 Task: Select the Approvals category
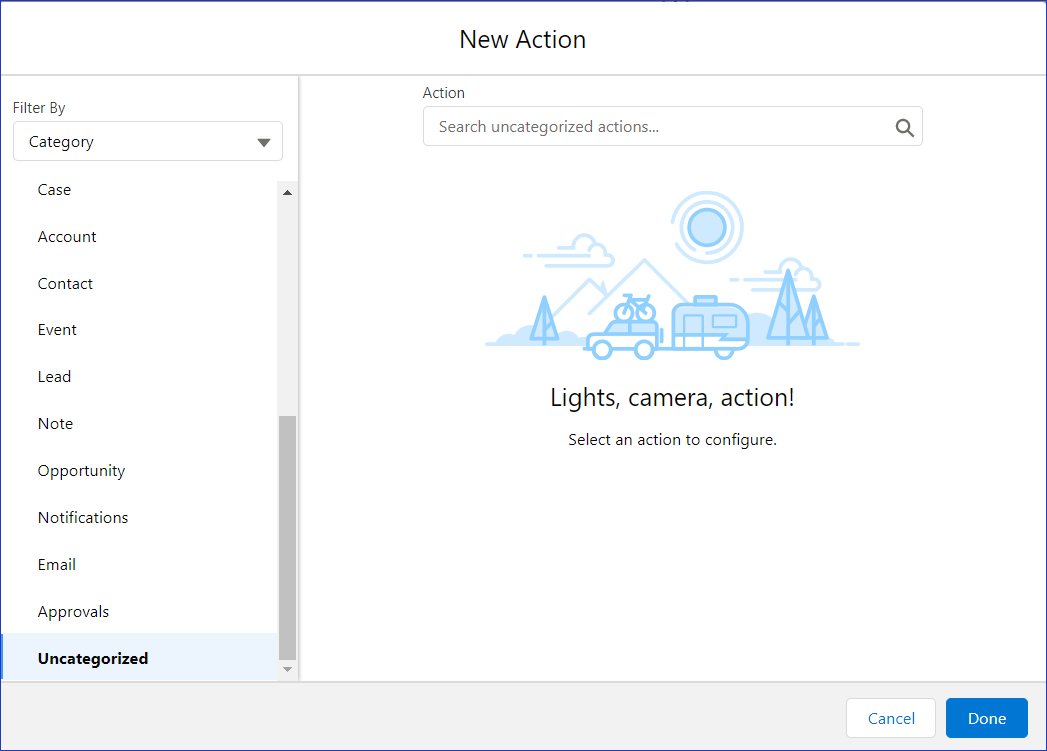(x=73, y=612)
